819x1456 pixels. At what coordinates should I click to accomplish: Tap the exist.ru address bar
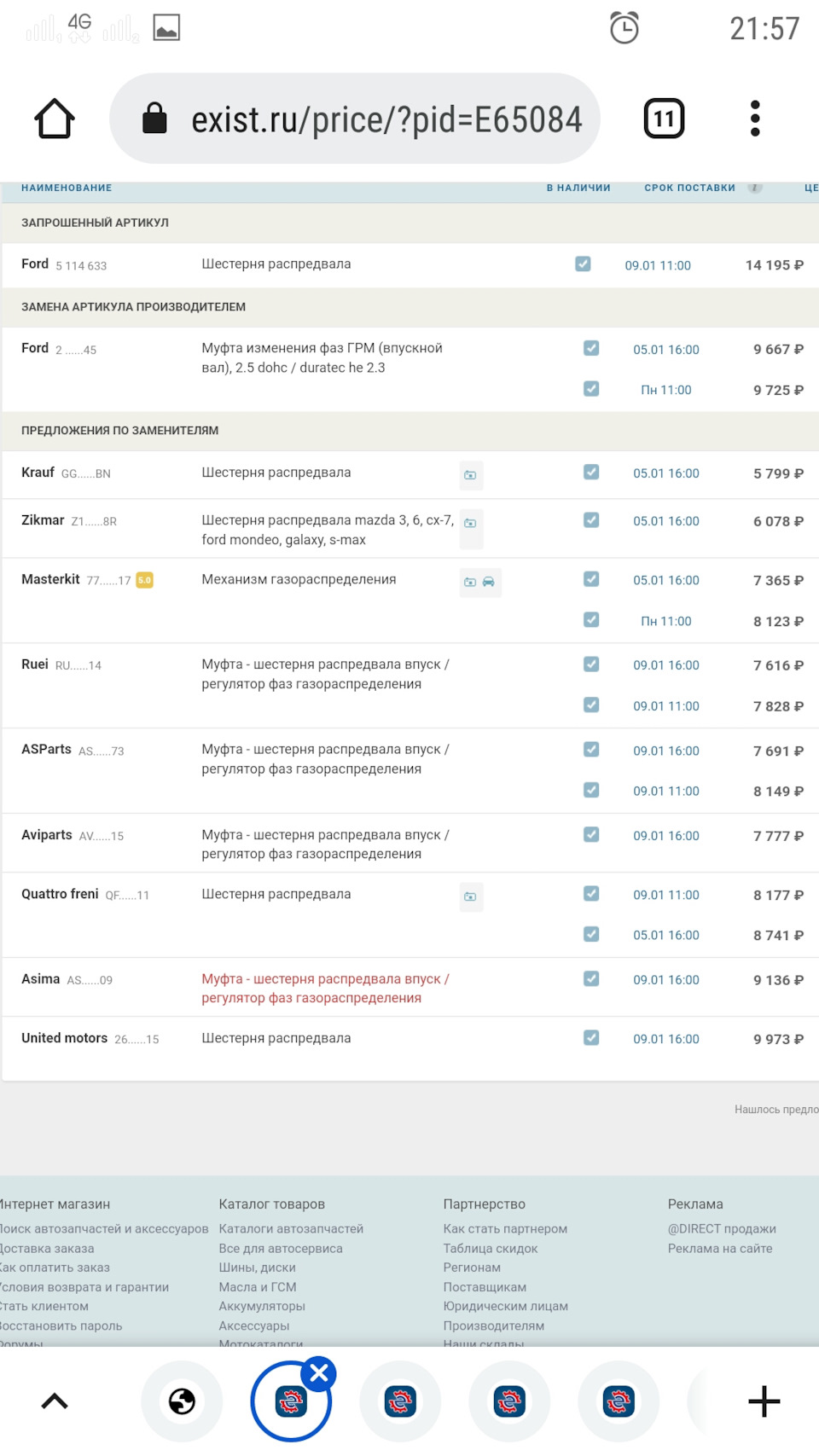(386, 119)
